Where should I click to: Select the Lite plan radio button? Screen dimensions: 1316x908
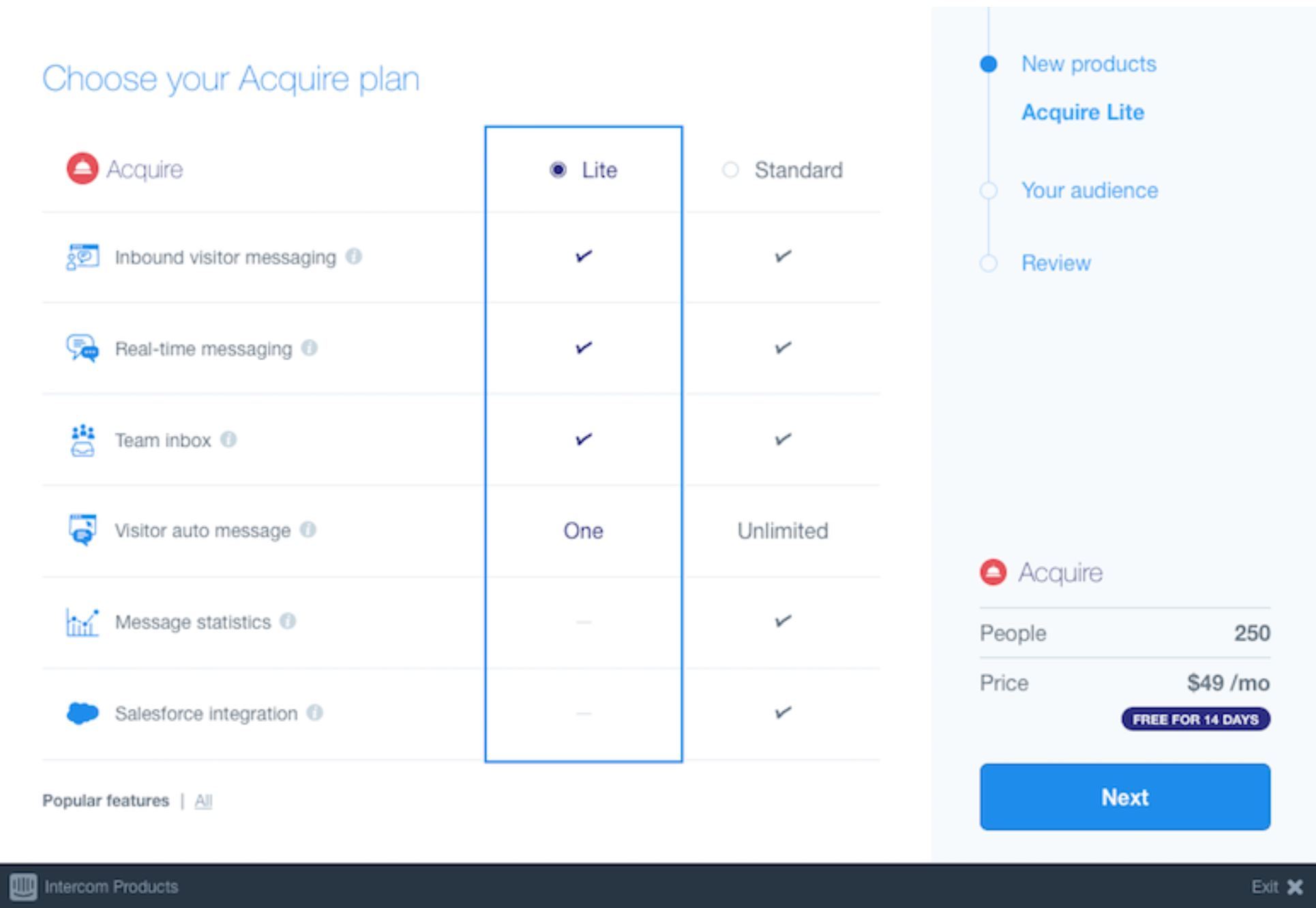(x=558, y=169)
